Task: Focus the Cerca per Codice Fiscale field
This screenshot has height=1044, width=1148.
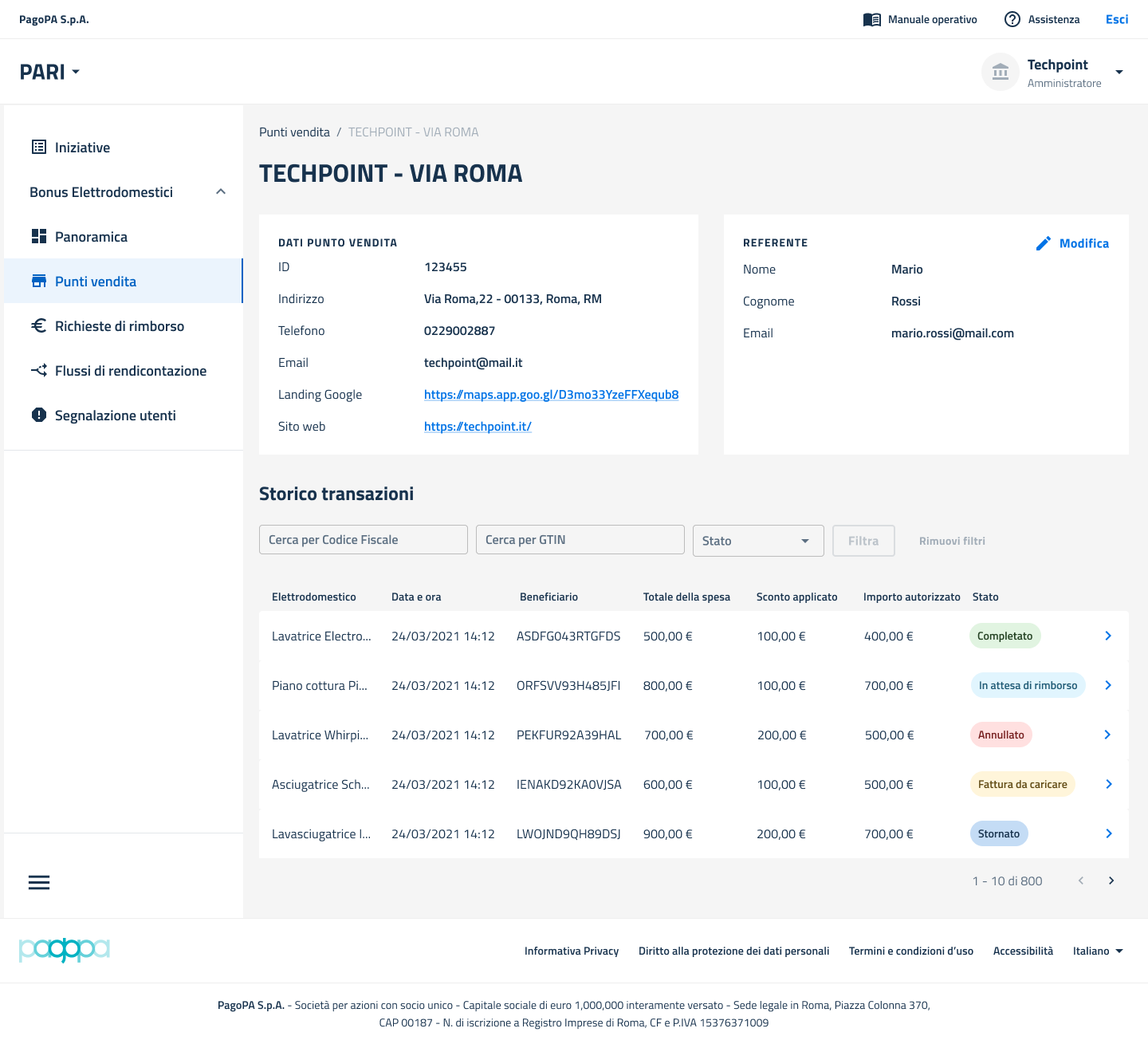Action: click(363, 540)
